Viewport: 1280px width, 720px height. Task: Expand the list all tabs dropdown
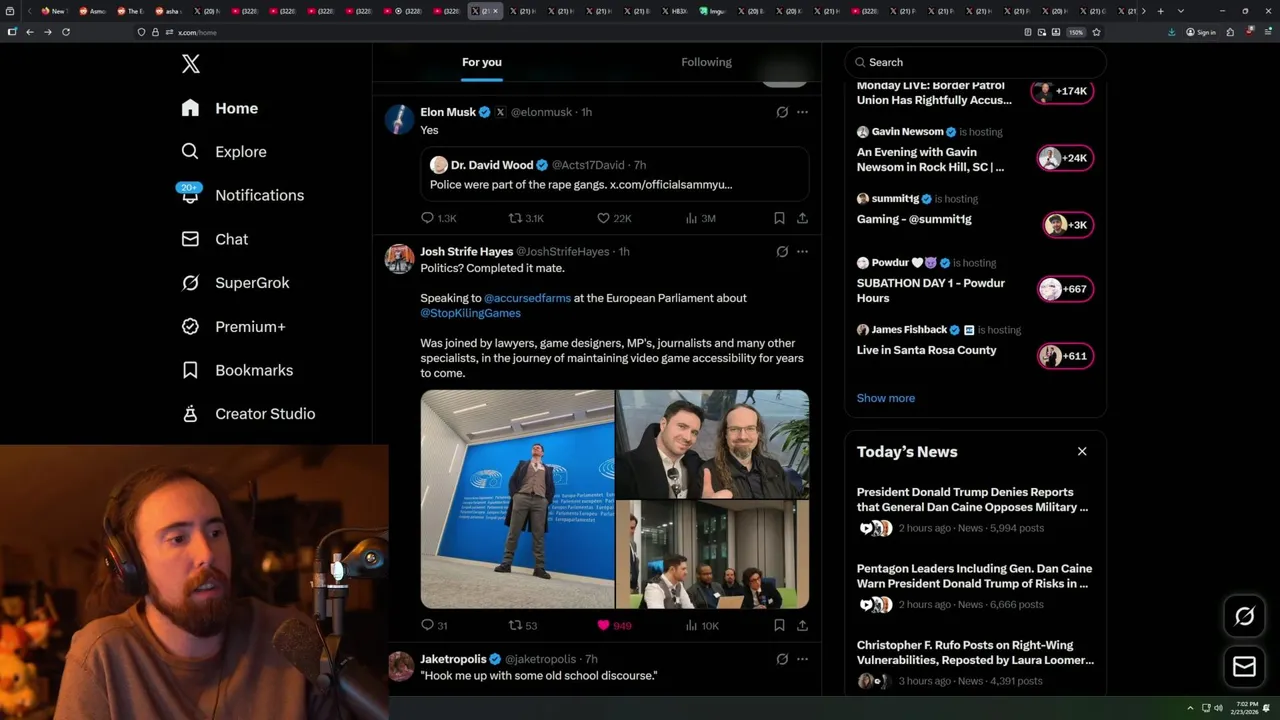click(1181, 11)
